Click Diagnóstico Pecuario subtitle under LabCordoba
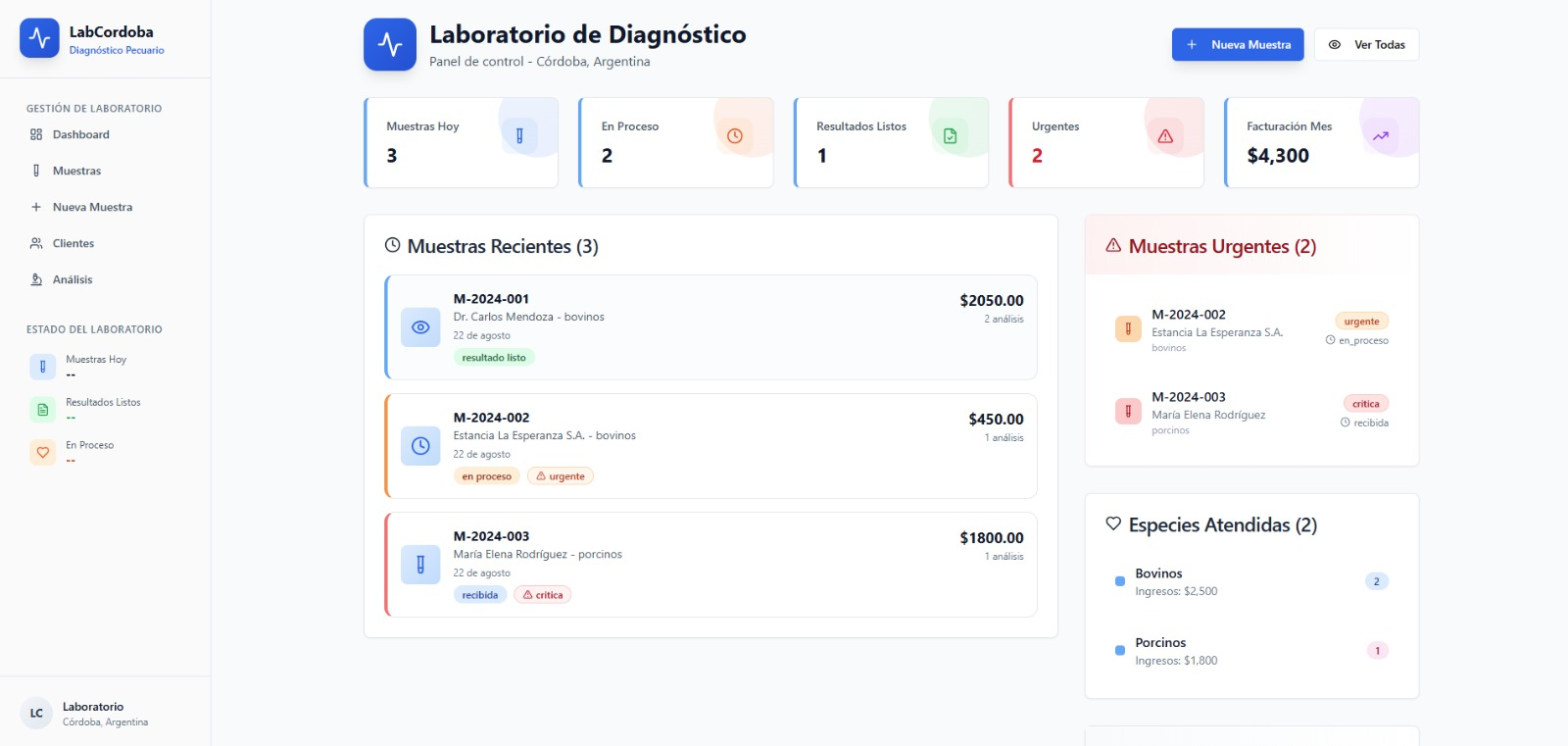Image resolution: width=1568 pixels, height=746 pixels. [x=117, y=50]
